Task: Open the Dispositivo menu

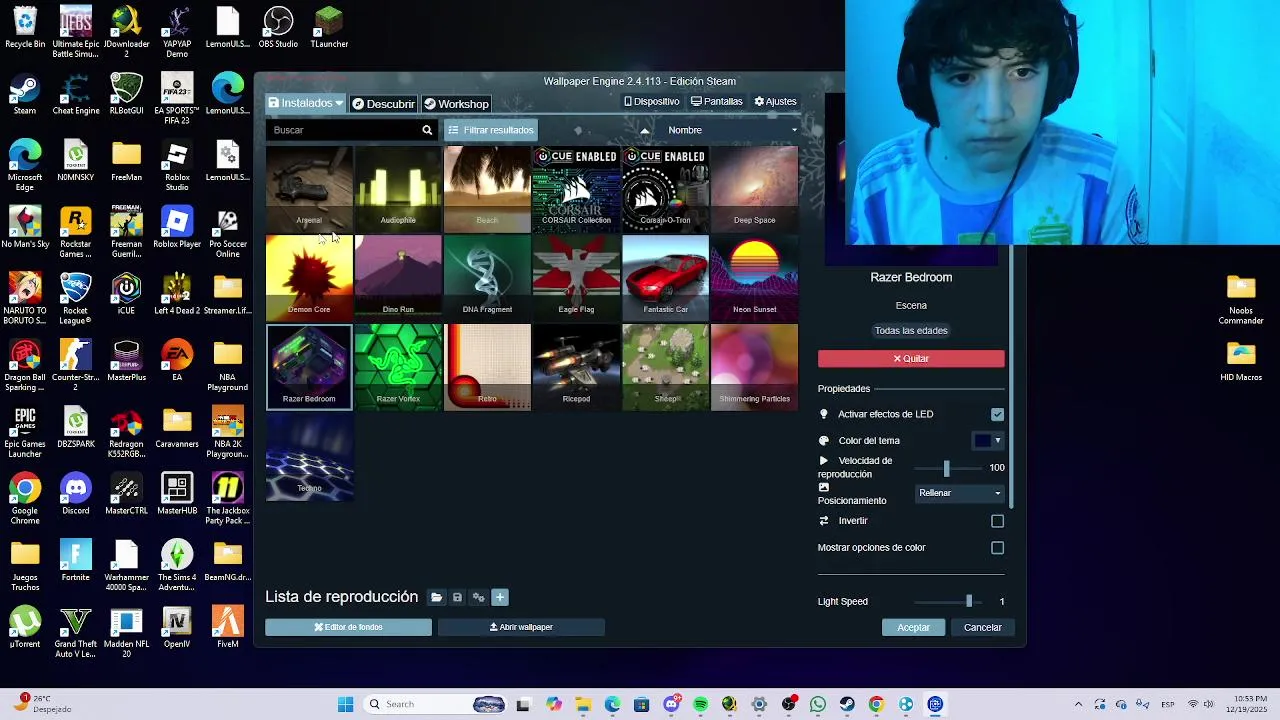Action: [x=652, y=101]
